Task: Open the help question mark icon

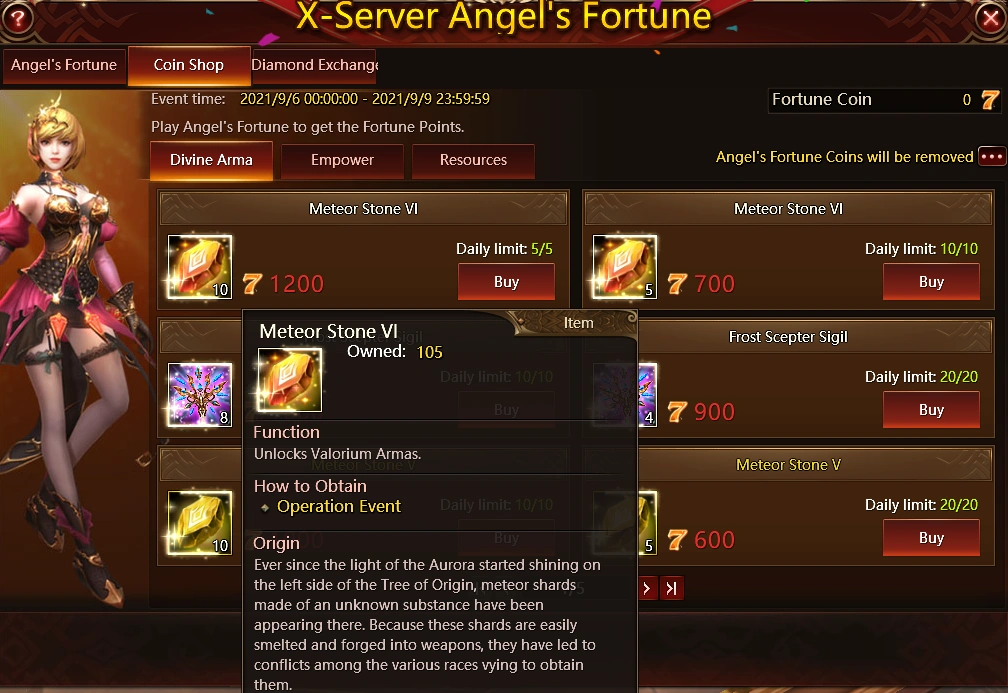Action: [18, 18]
